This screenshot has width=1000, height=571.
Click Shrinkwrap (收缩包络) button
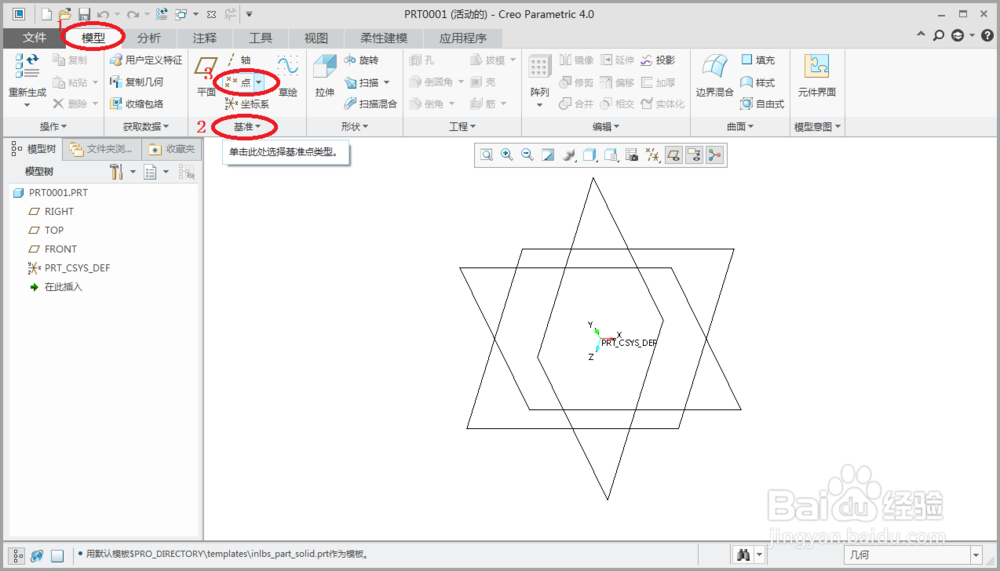point(136,103)
